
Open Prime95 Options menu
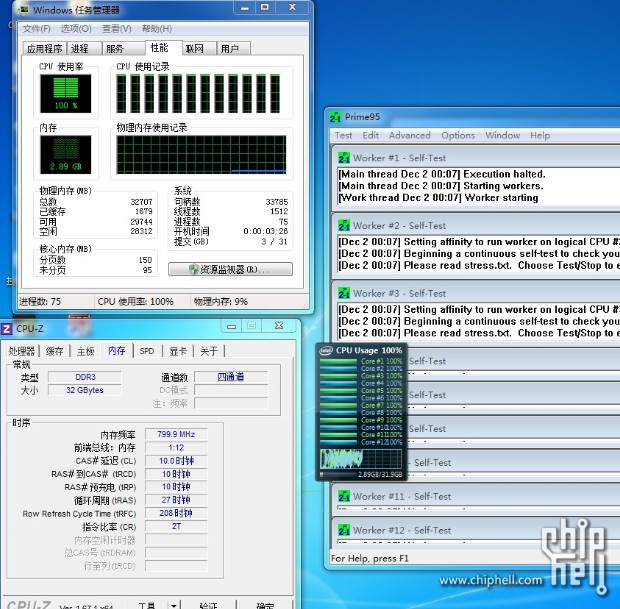(458, 135)
